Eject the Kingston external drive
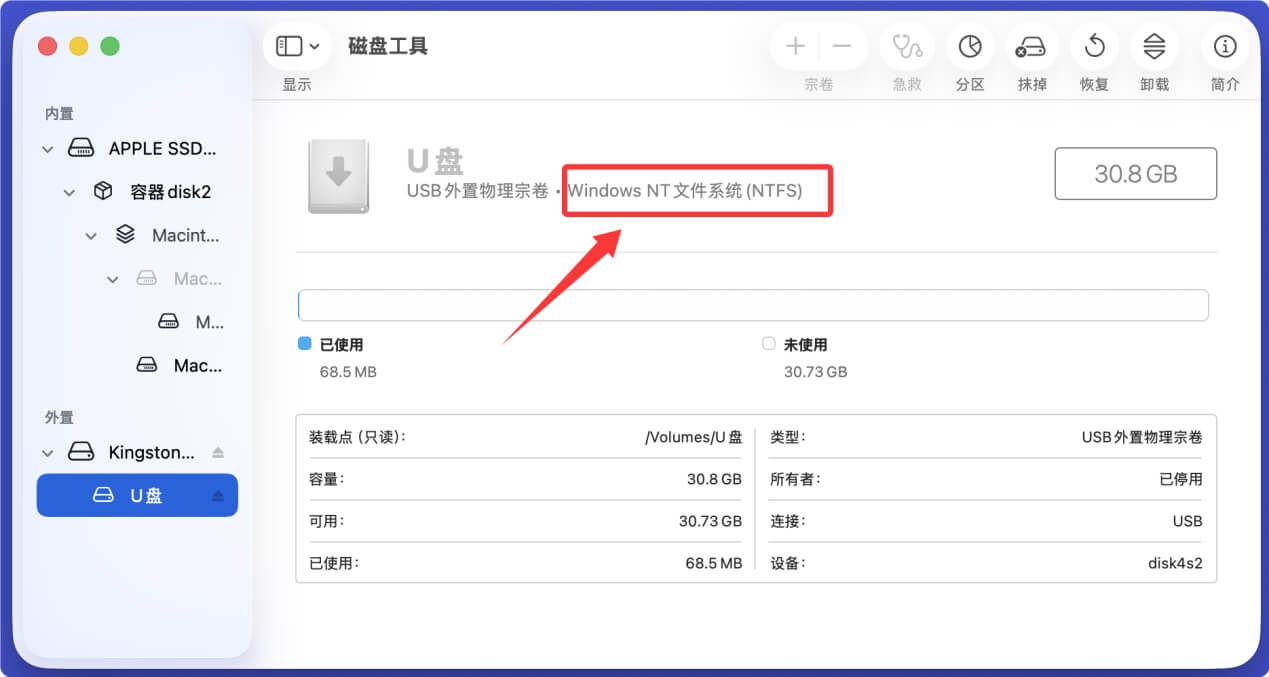The image size is (1269, 677). point(218,451)
